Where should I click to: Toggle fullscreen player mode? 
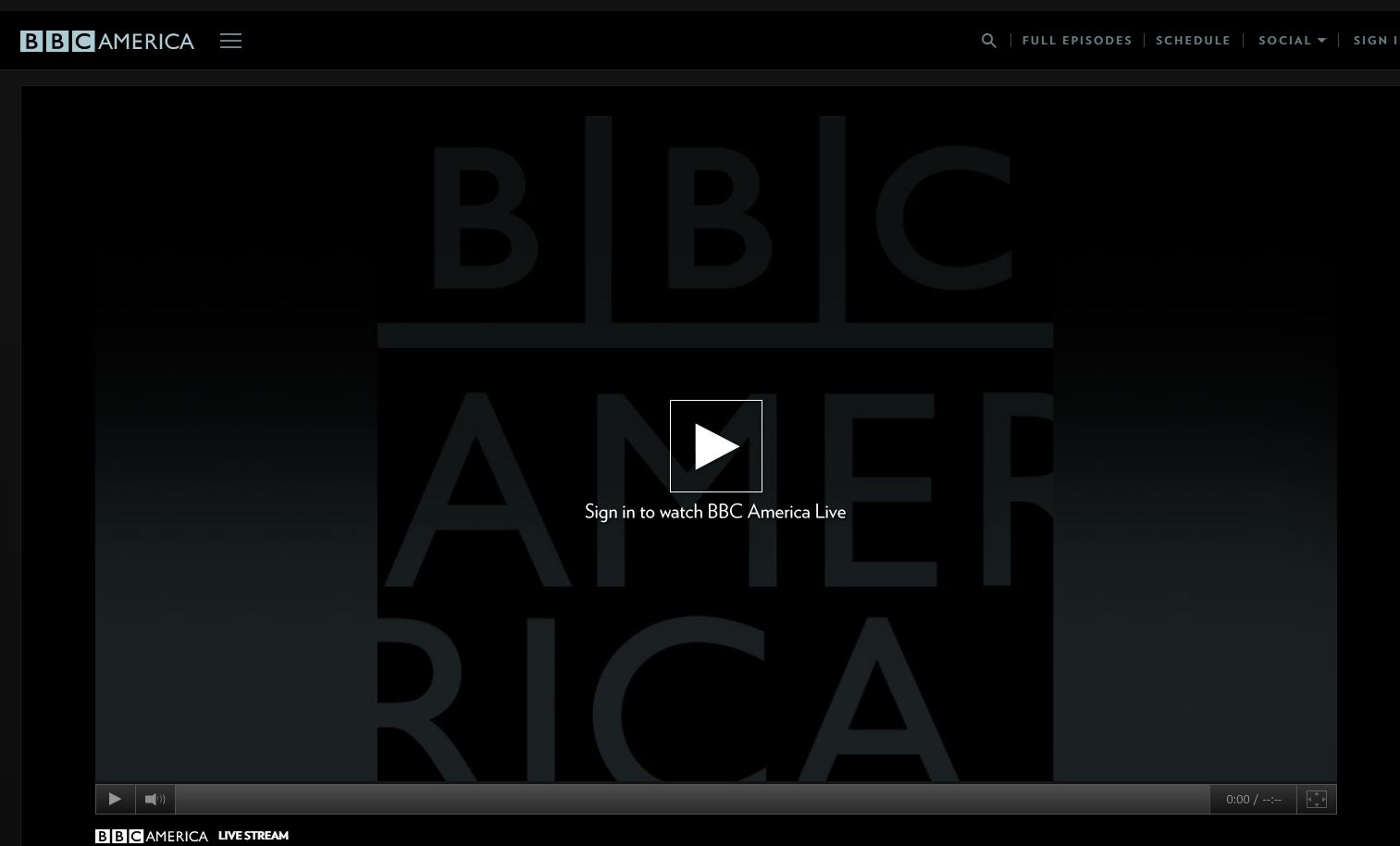(1316, 799)
